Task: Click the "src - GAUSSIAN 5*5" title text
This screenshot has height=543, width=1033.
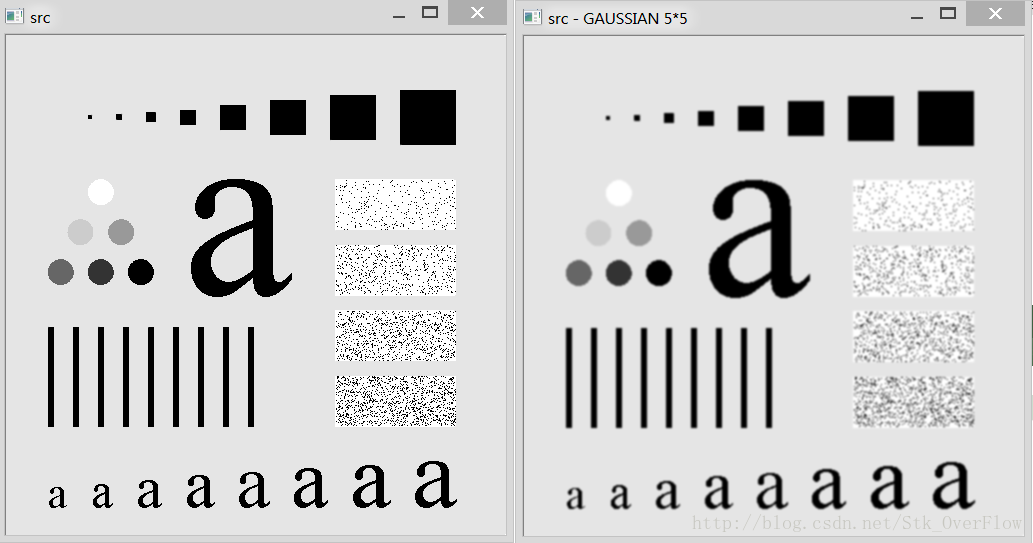Action: 617,18
